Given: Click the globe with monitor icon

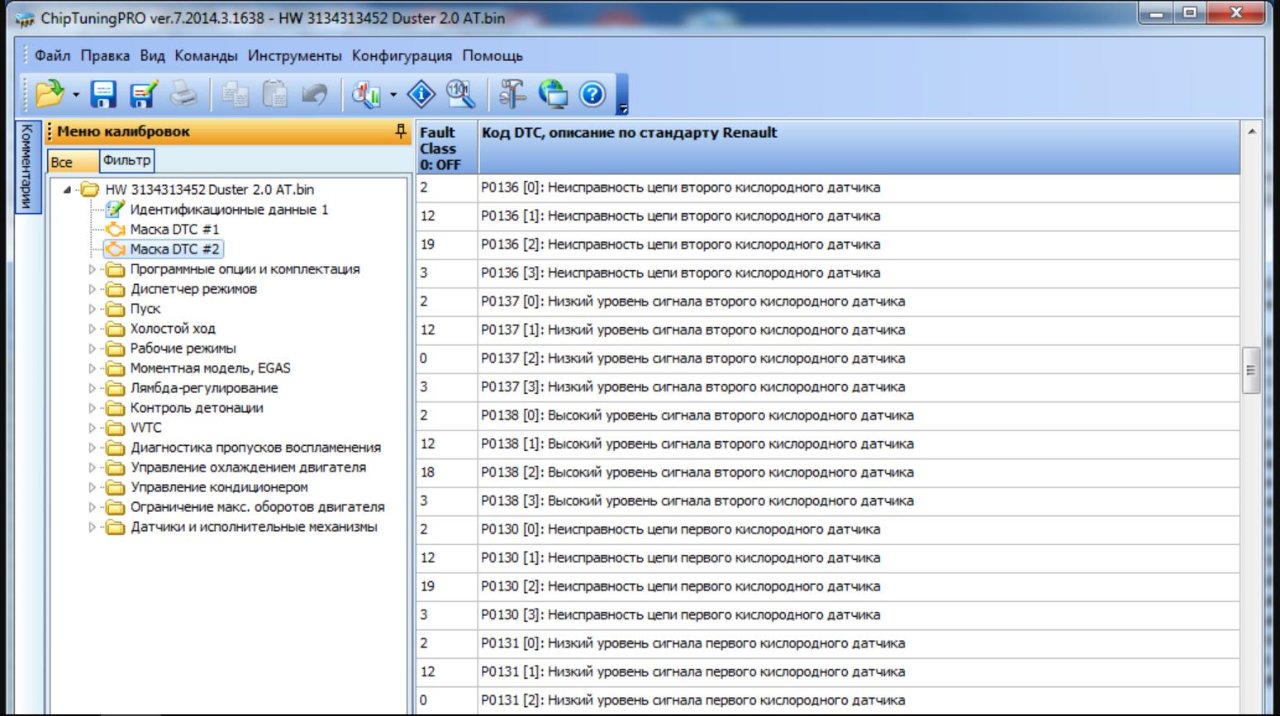Looking at the screenshot, I should coord(553,94).
